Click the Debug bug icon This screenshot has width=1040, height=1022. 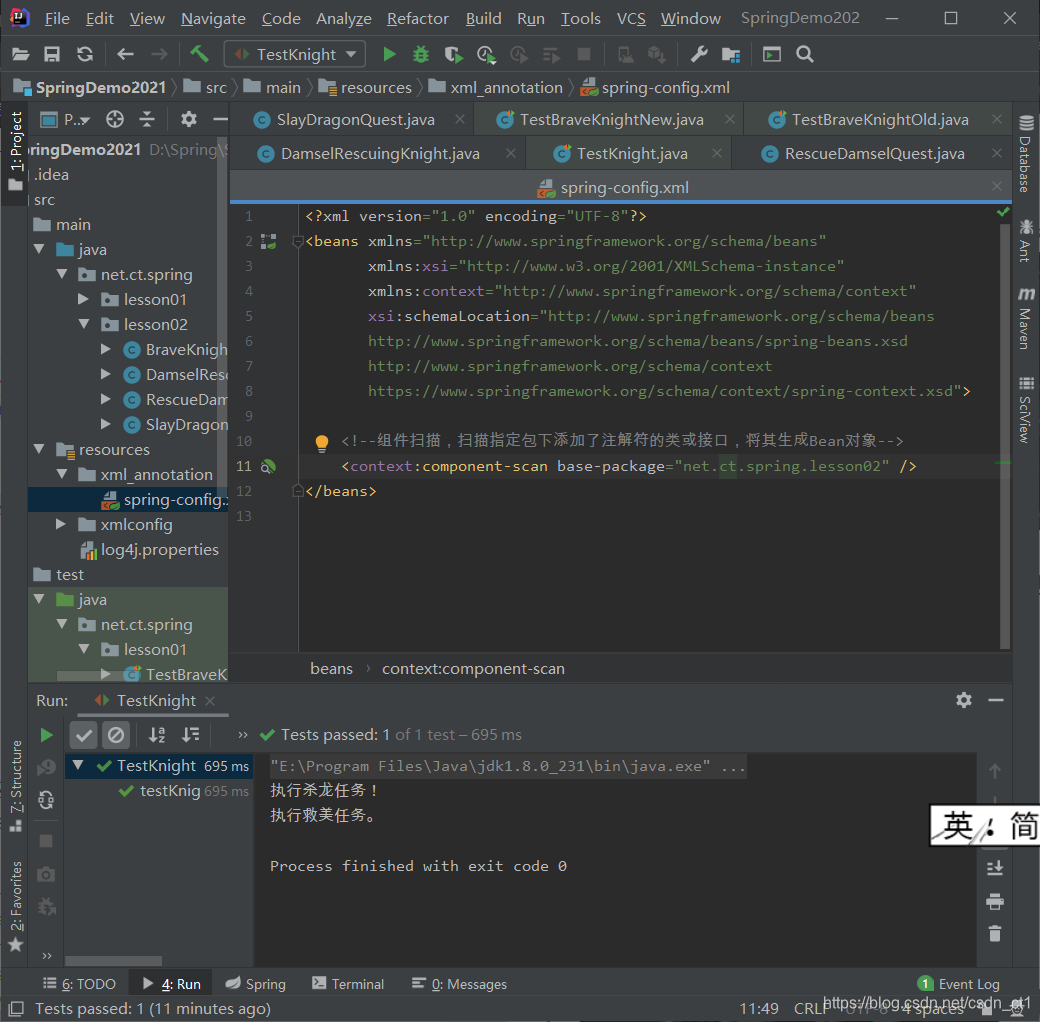pos(421,54)
